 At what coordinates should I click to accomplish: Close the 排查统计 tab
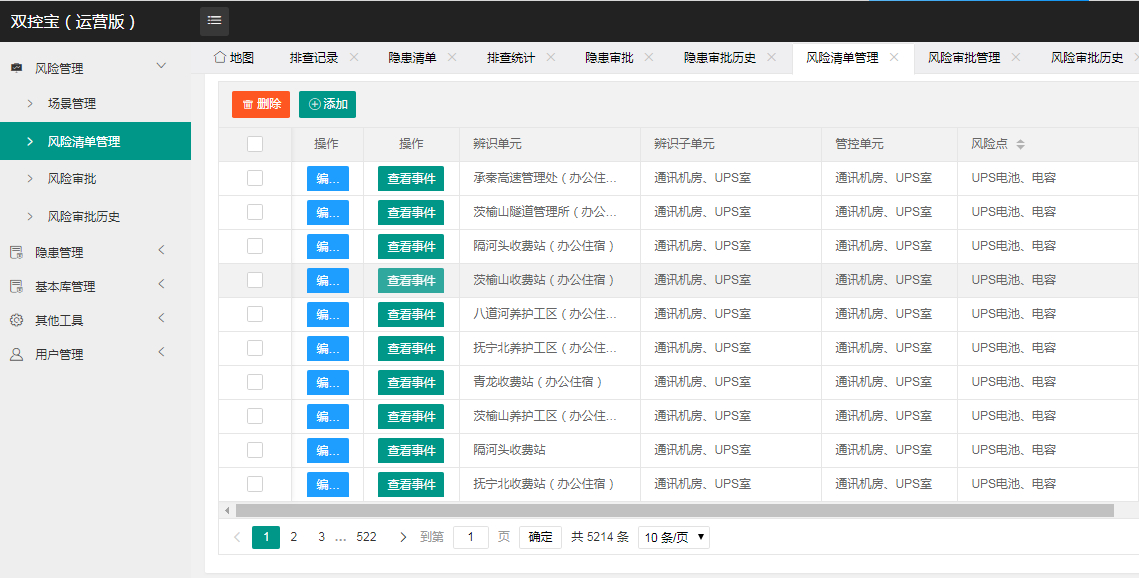coord(551,57)
